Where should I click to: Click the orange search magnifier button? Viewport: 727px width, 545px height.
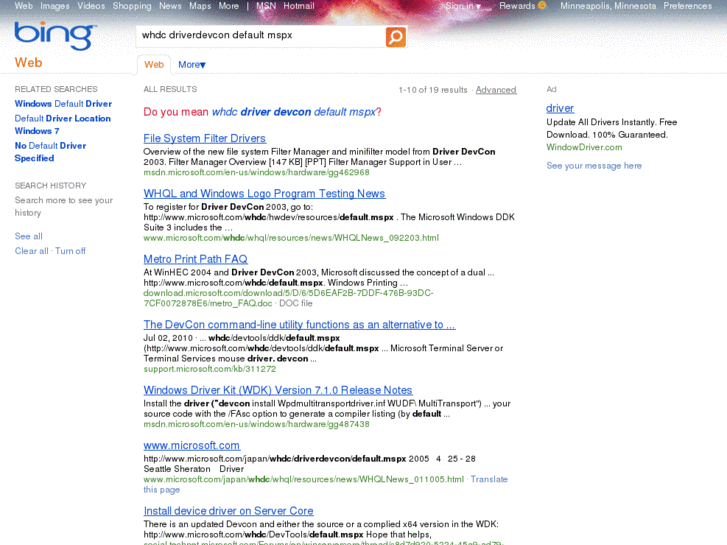(x=395, y=37)
